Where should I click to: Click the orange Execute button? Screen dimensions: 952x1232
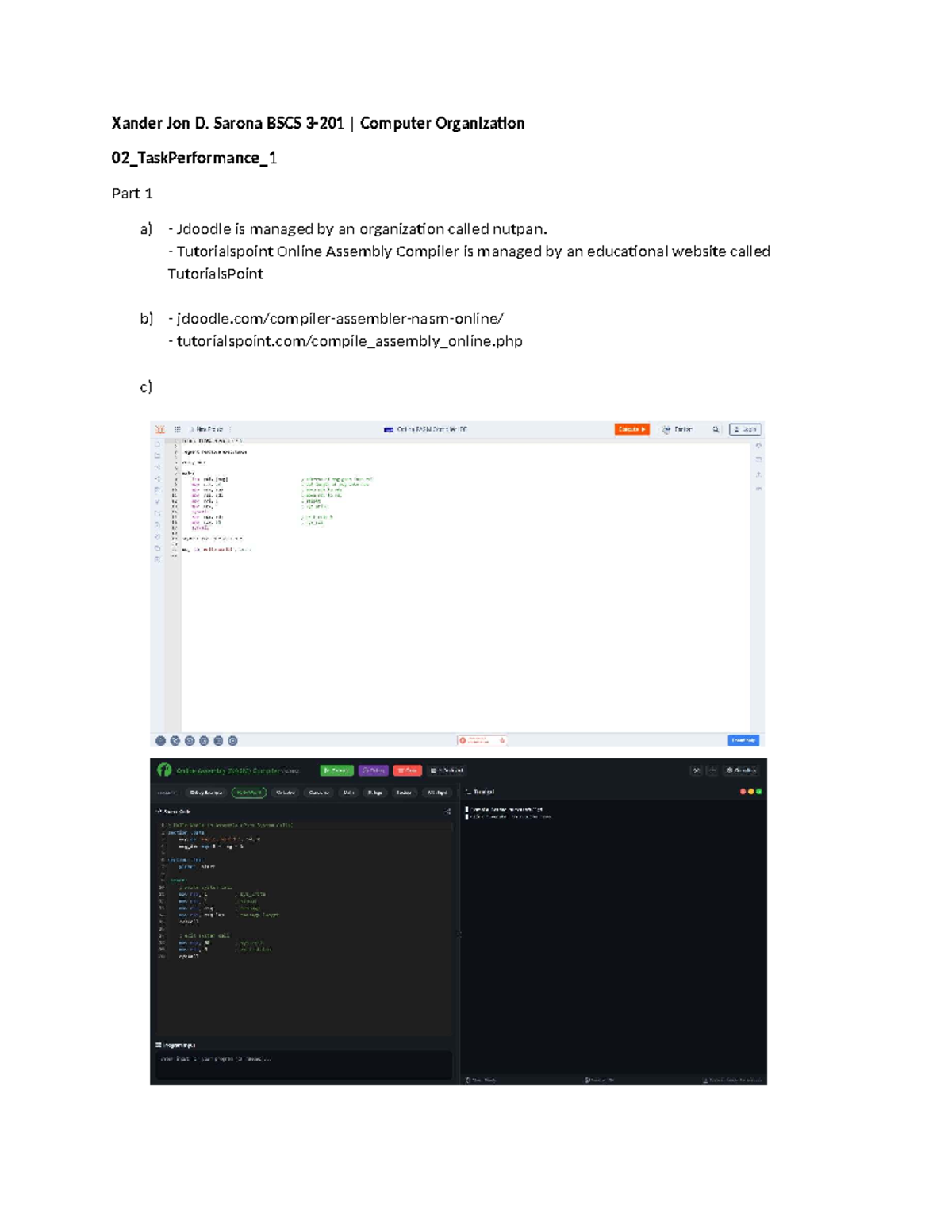pyautogui.click(x=632, y=429)
